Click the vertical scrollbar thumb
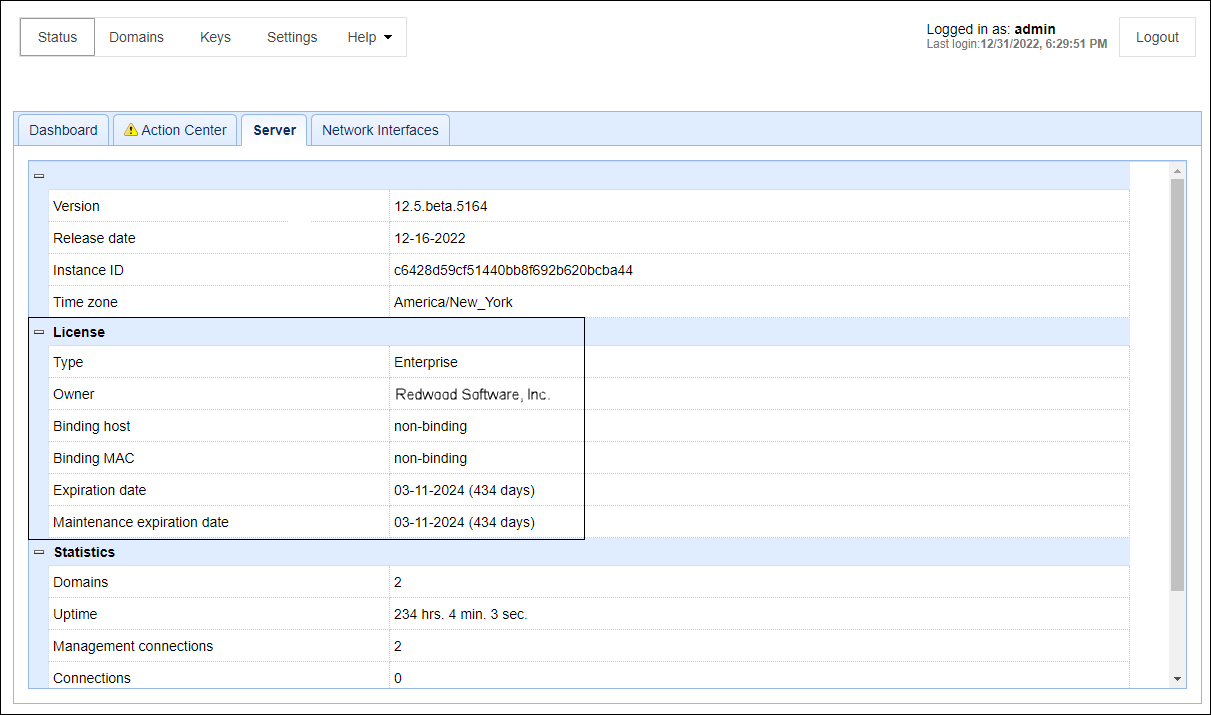The image size is (1211, 715). point(1177,380)
